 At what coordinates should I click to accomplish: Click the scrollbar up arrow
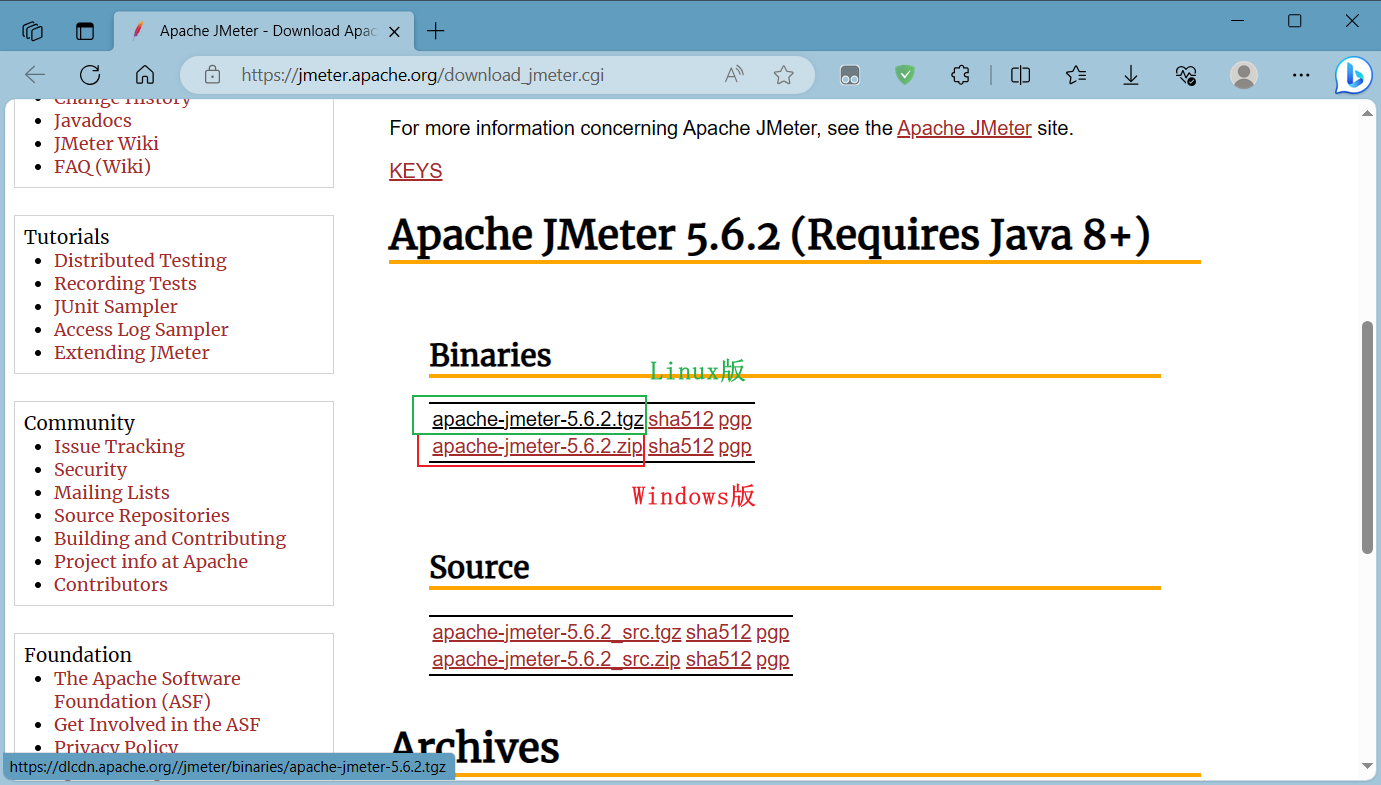pyautogui.click(x=1368, y=114)
